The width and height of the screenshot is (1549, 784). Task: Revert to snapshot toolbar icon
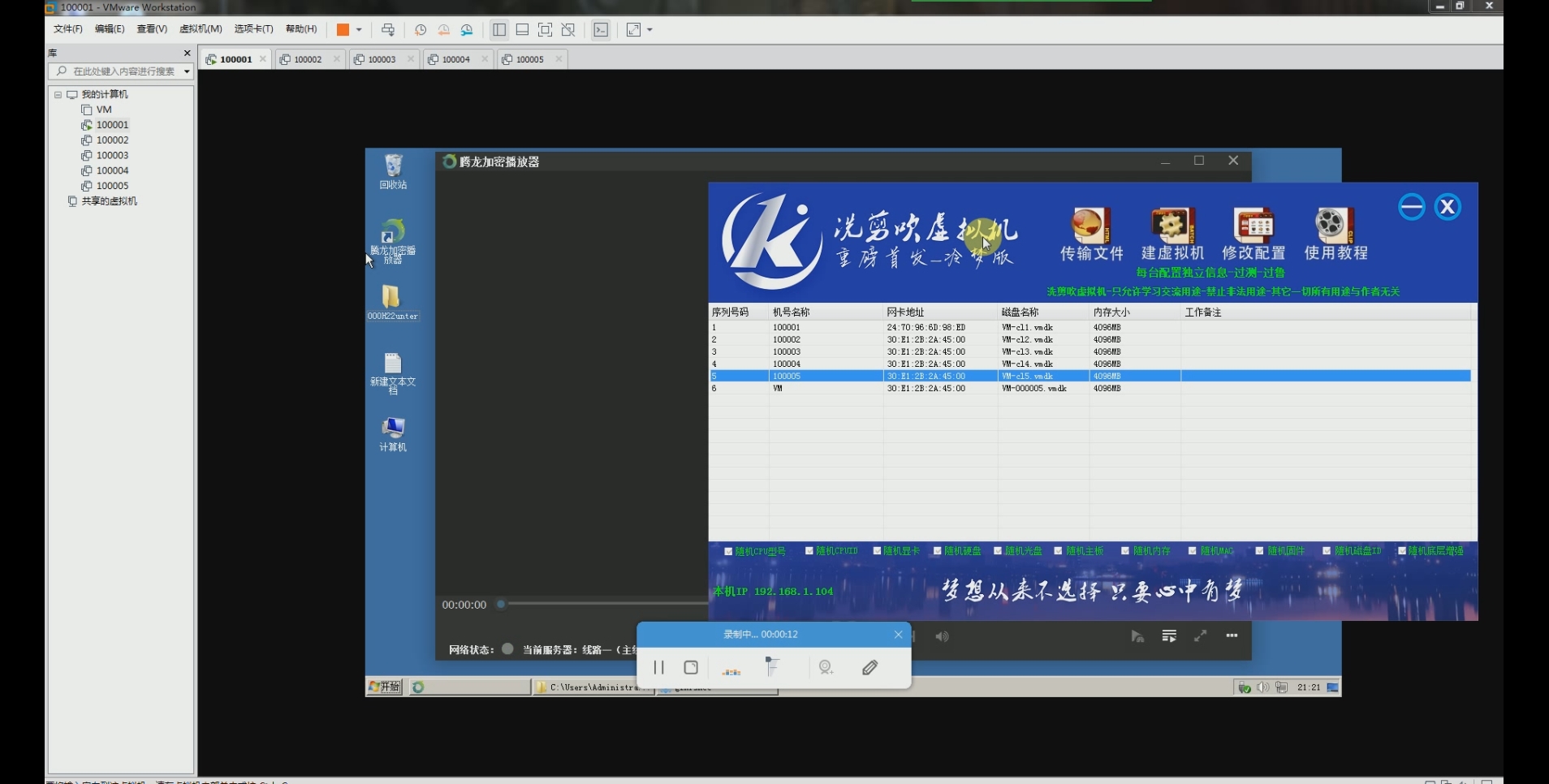tap(444, 30)
